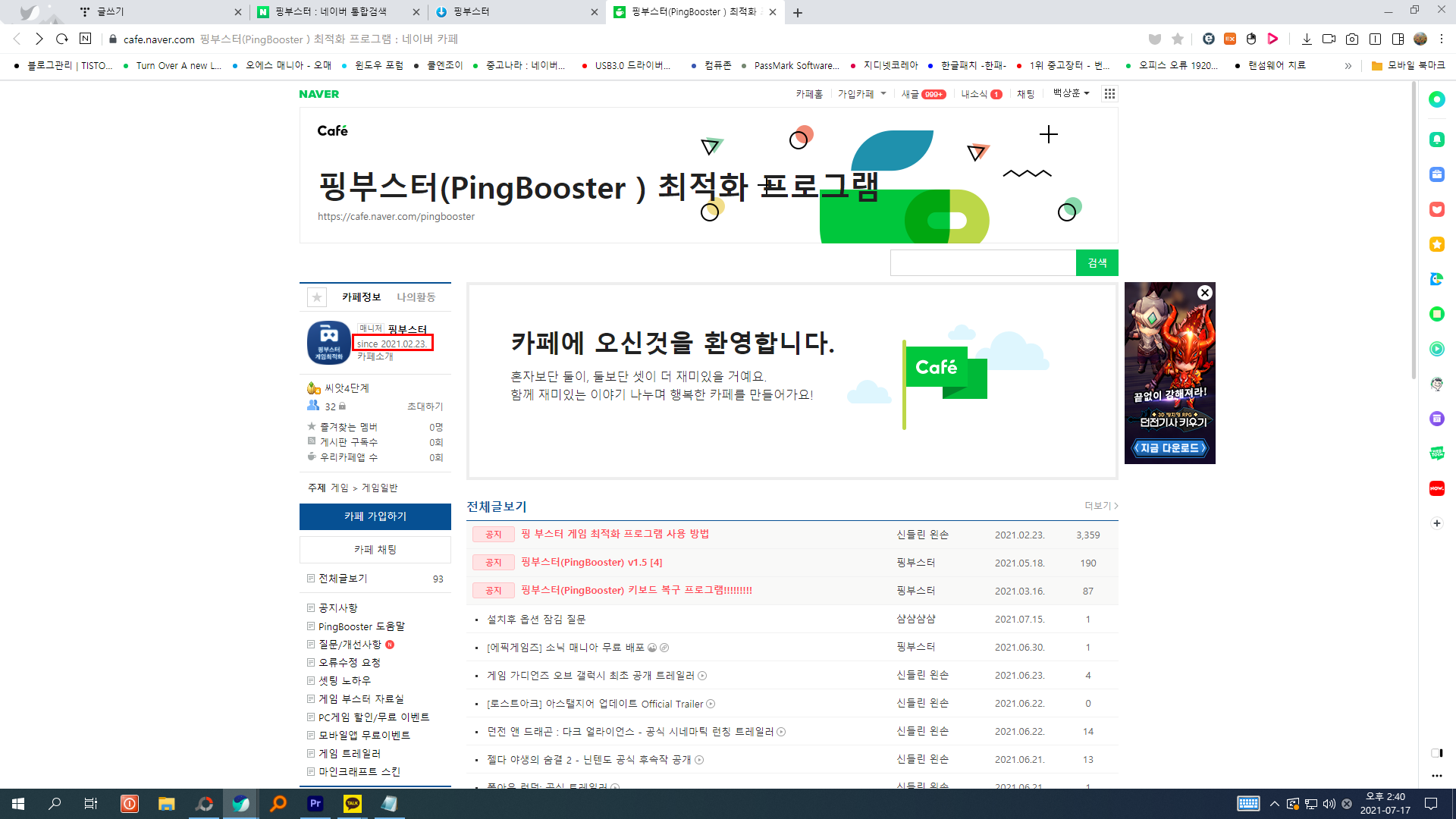The height and width of the screenshot is (819, 1456).
Task: Click into the cafe search field
Action: pos(983,263)
